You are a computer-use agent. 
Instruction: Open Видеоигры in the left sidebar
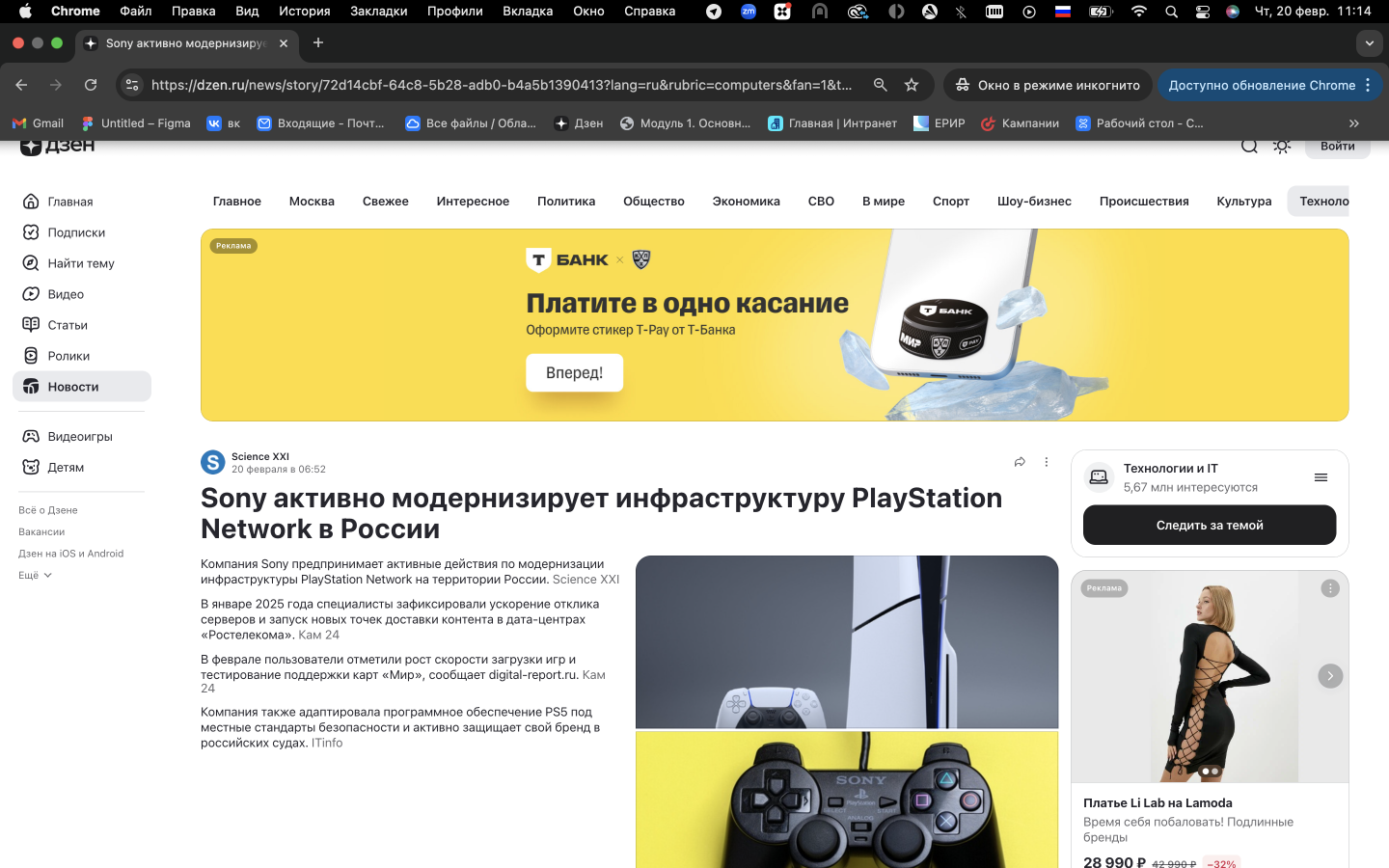[x=82, y=437]
